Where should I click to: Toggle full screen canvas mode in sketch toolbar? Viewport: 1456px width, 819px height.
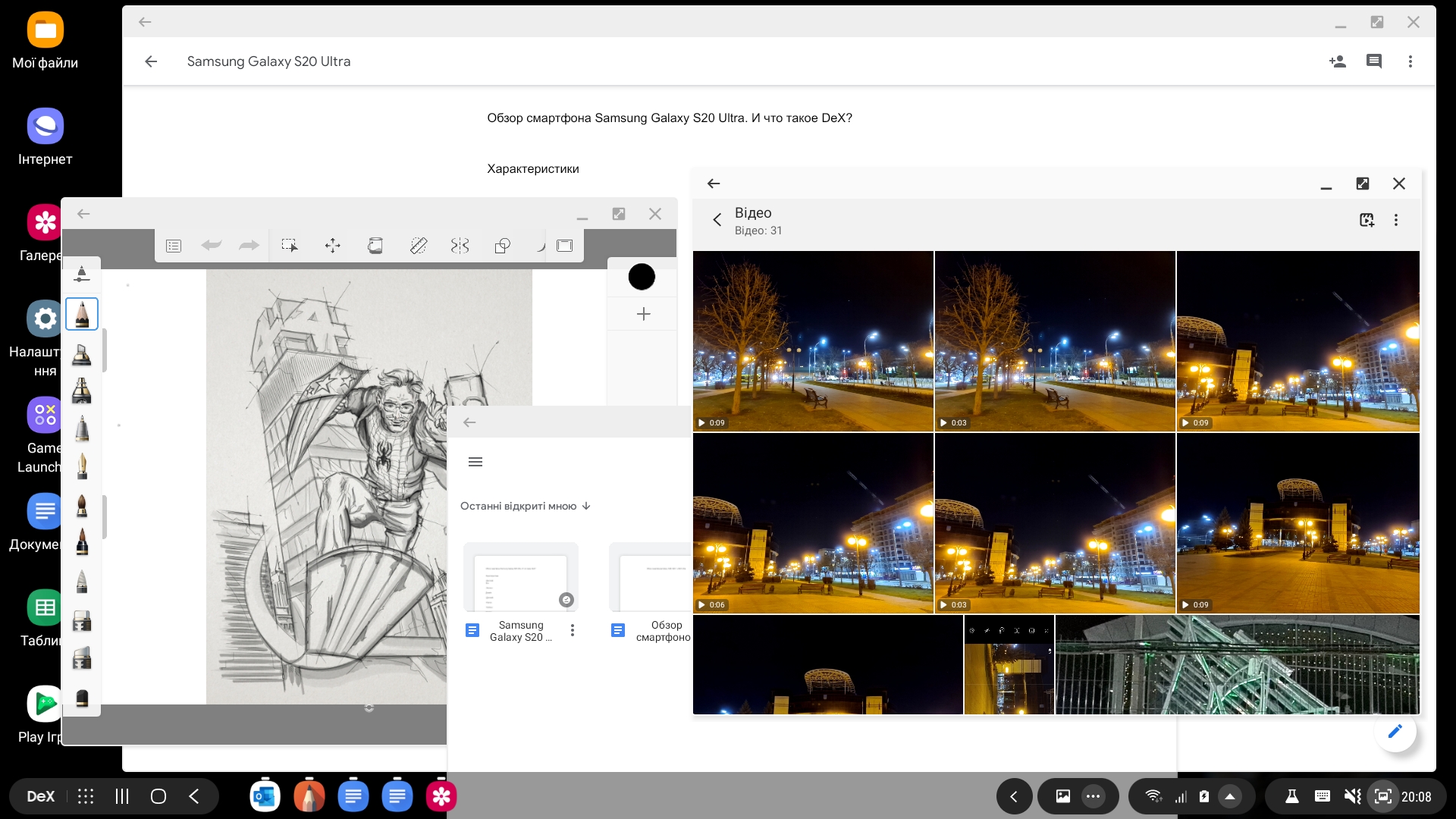pyautogui.click(x=564, y=245)
